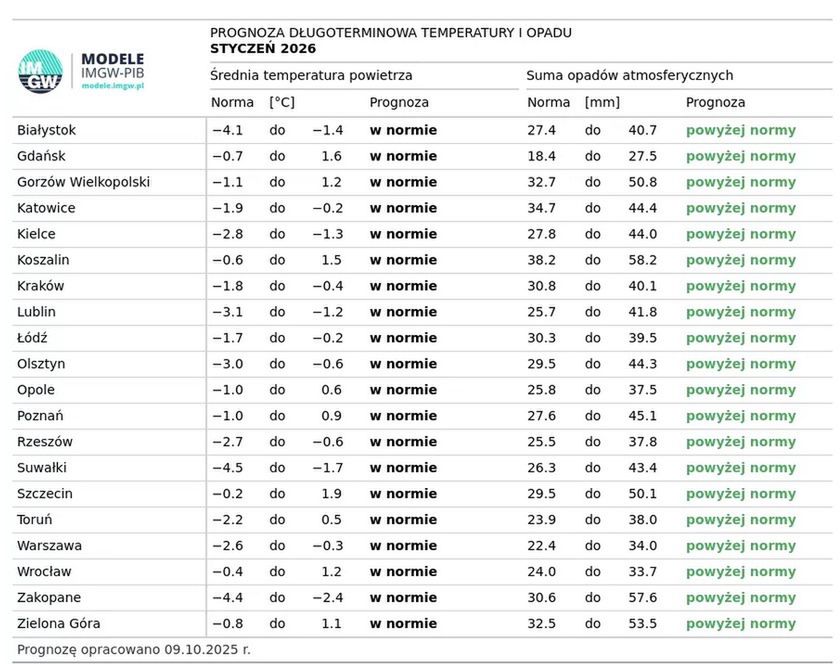Screen dimensions: 840x664
Task: Click the [mm] unit column header
Action: click(x=602, y=102)
